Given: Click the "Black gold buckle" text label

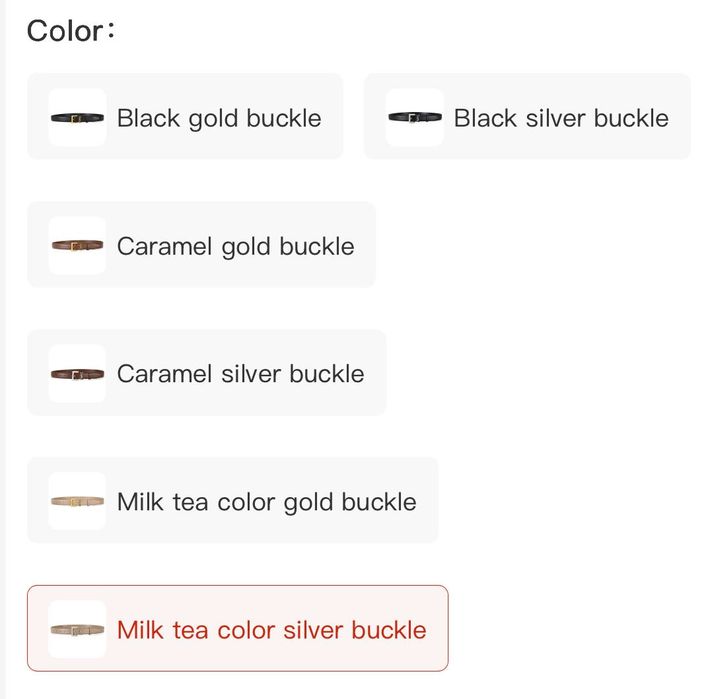Looking at the screenshot, I should coord(219,118).
